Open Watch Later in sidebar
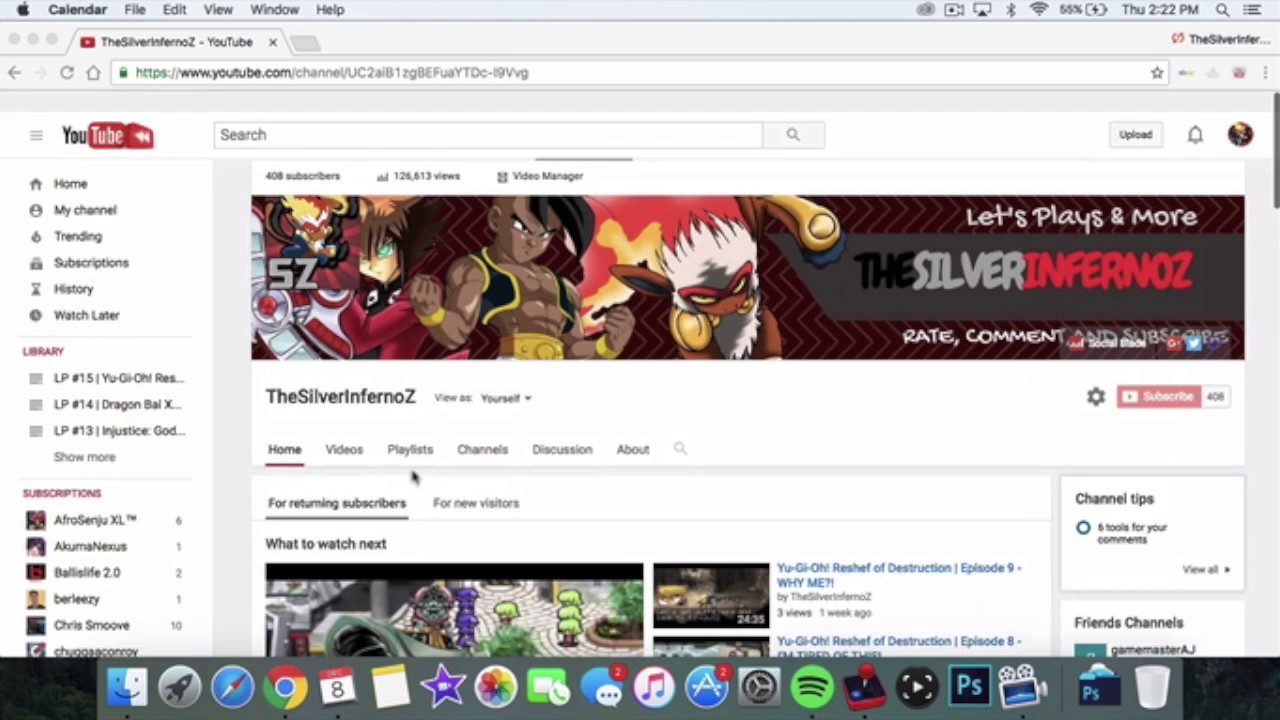This screenshot has width=1280, height=720. 86,315
